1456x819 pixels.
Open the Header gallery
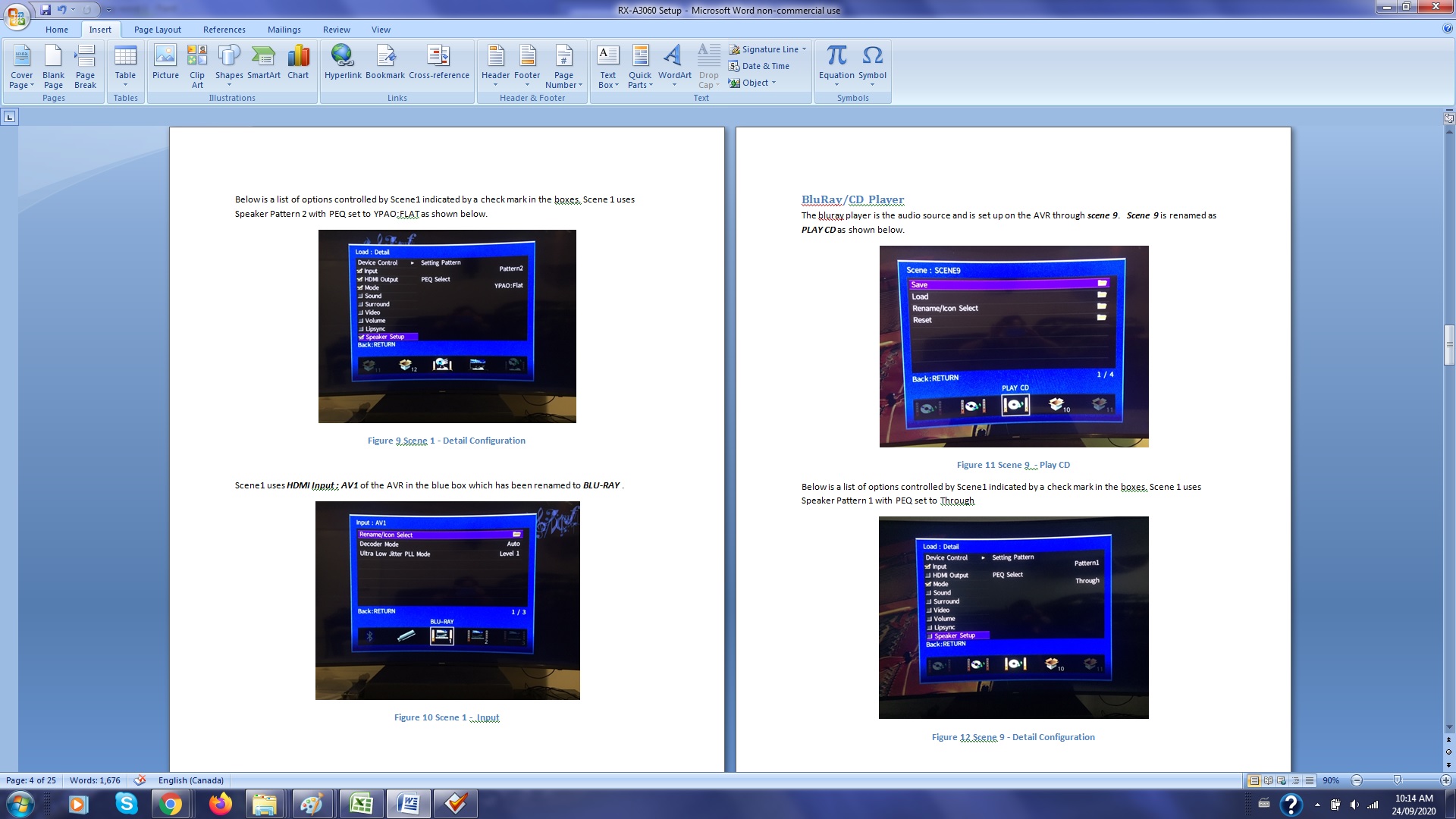[x=495, y=67]
